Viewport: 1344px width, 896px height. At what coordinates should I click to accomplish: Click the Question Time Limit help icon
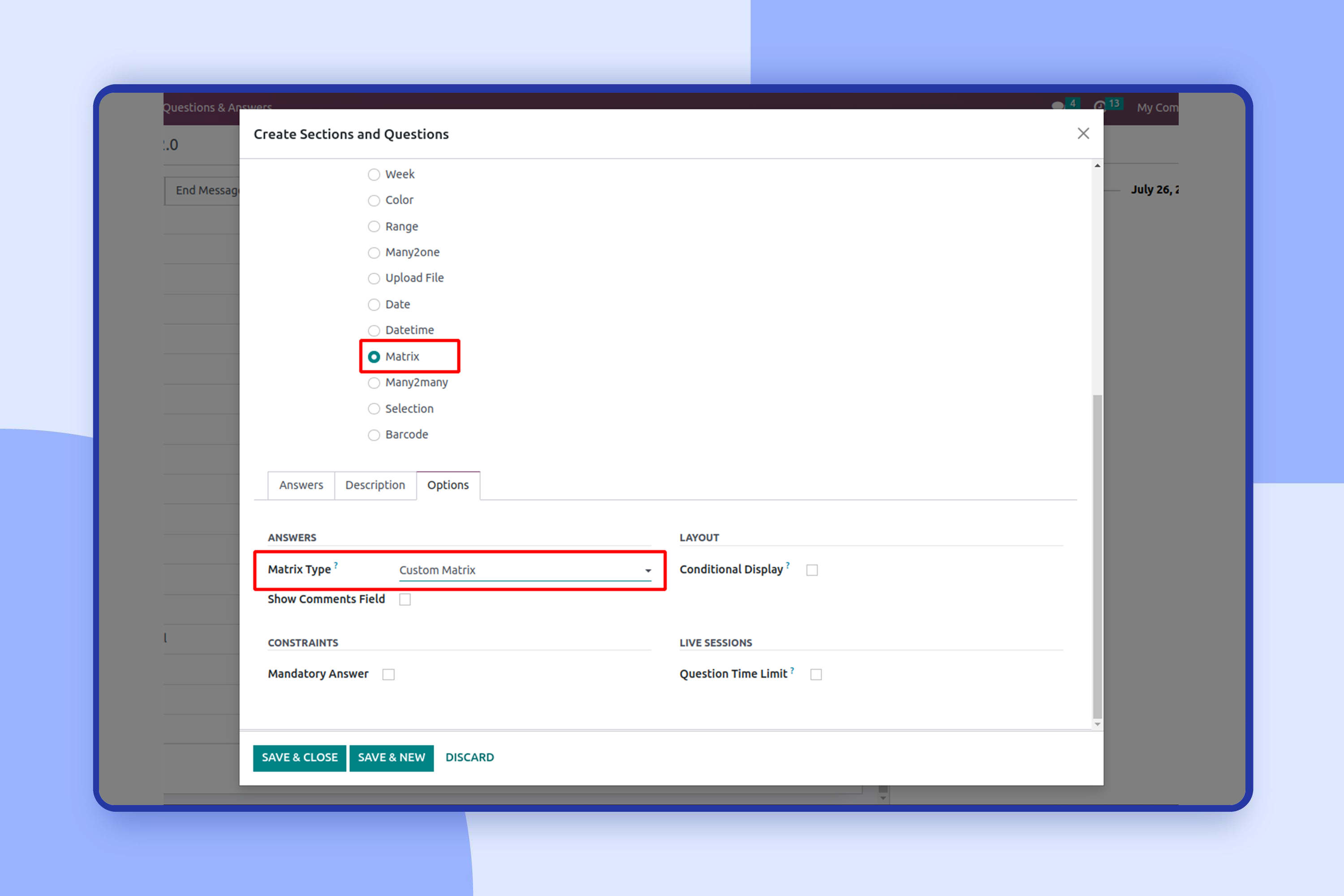[792, 670]
